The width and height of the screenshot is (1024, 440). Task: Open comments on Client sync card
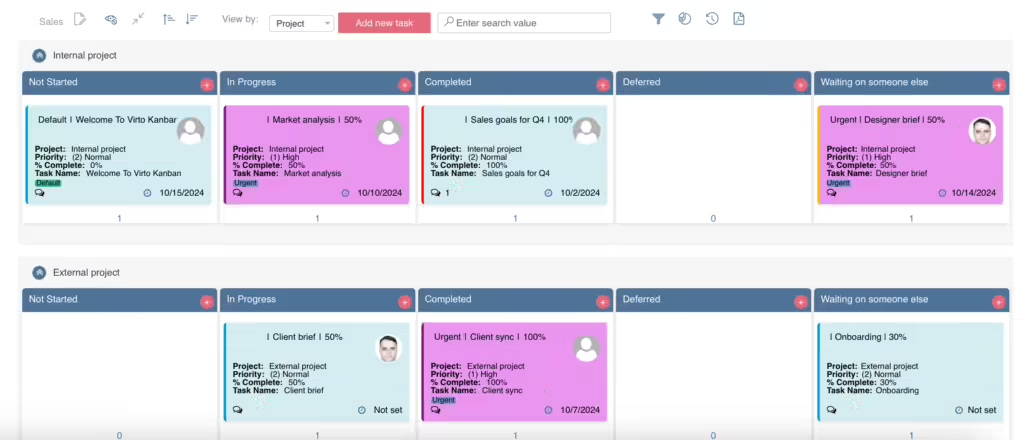[436, 410]
